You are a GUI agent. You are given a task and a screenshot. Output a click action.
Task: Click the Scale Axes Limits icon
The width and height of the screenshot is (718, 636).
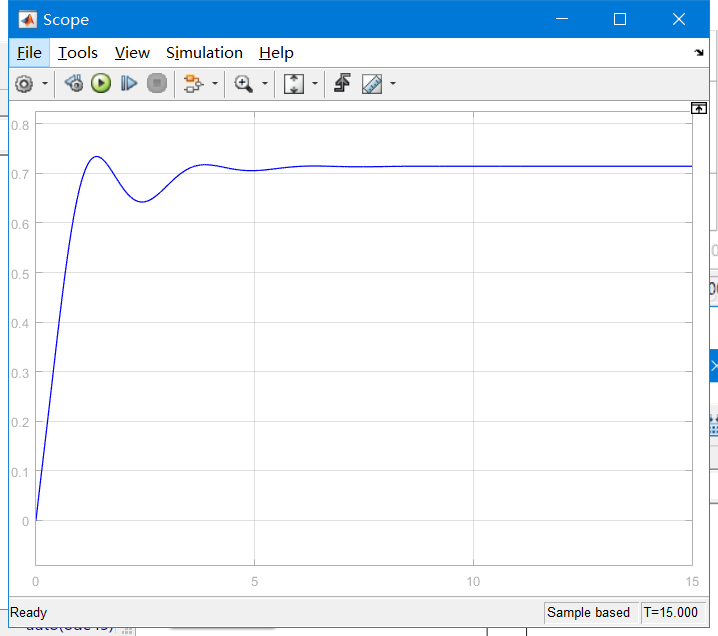click(x=294, y=84)
